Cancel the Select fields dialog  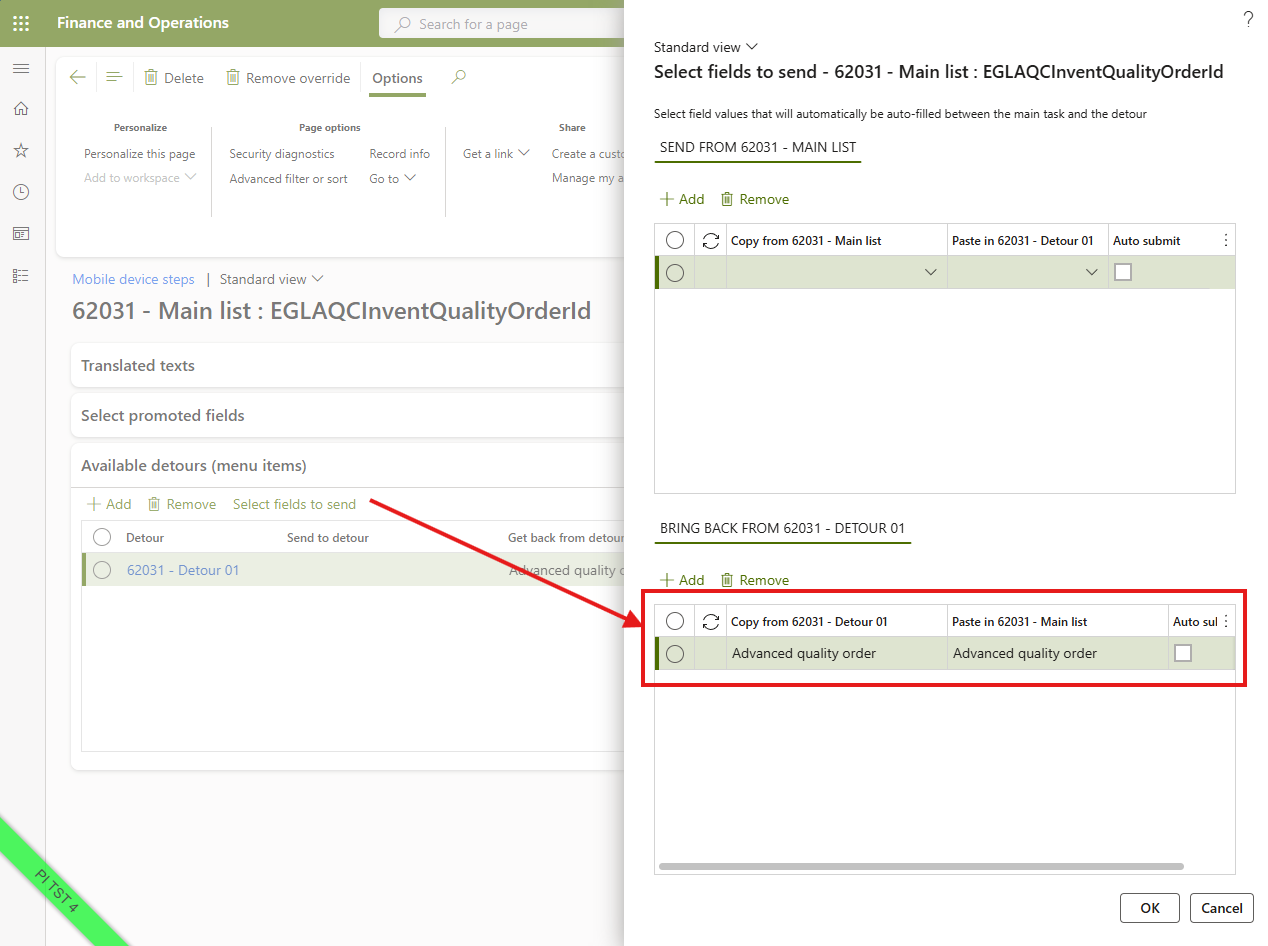(1221, 908)
